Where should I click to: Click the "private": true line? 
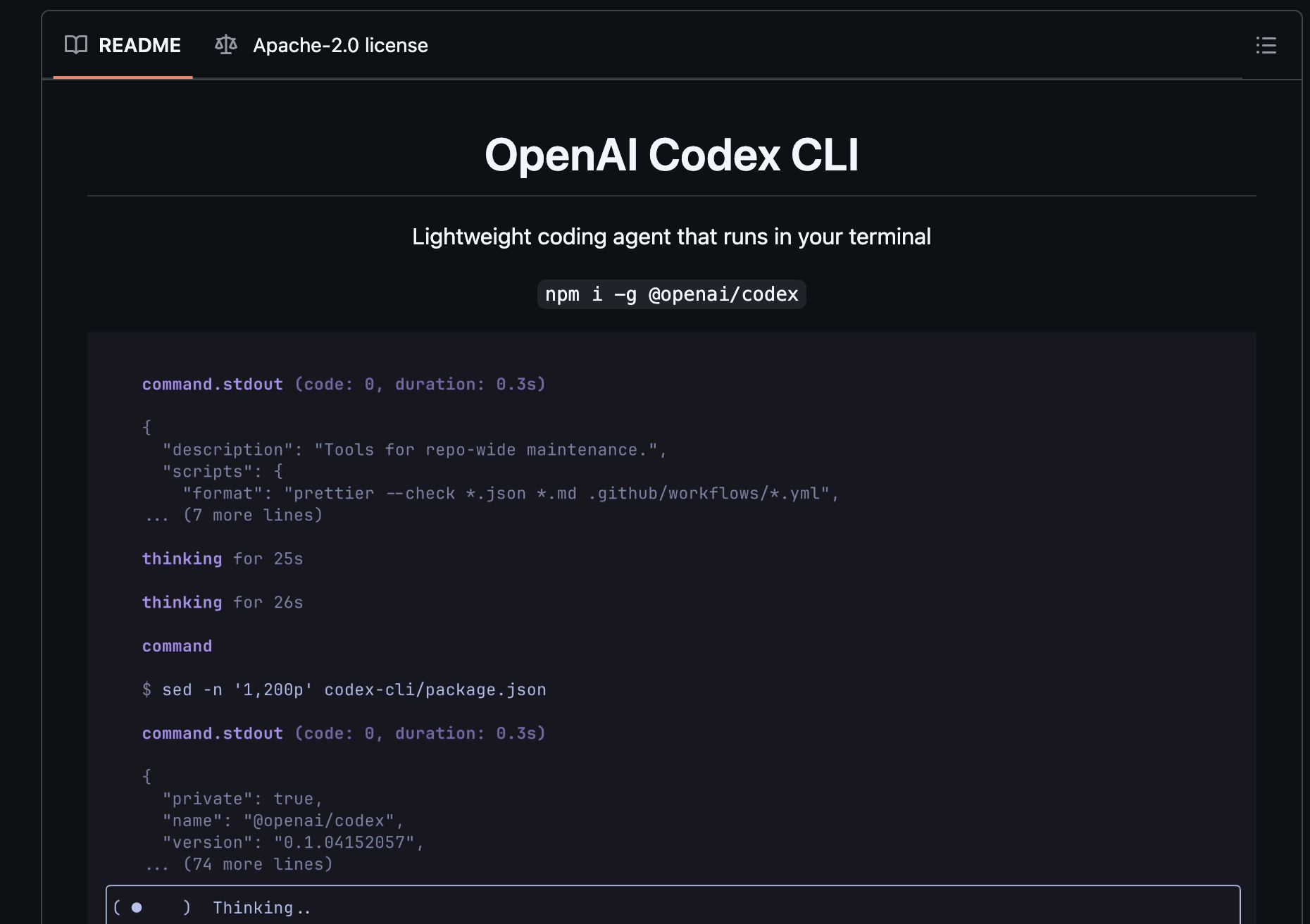tap(242, 799)
